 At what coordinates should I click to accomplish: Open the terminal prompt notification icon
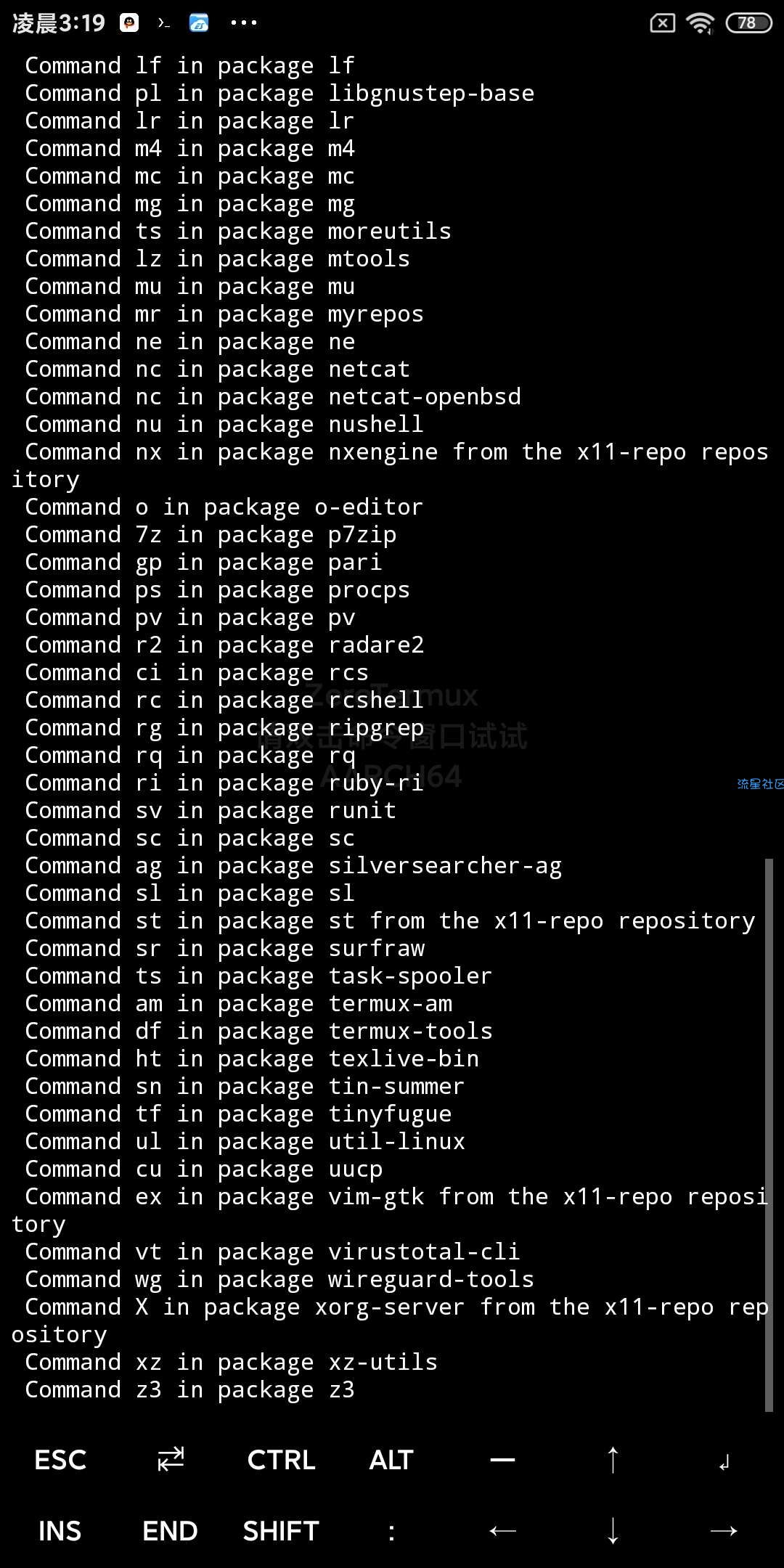pos(164,23)
